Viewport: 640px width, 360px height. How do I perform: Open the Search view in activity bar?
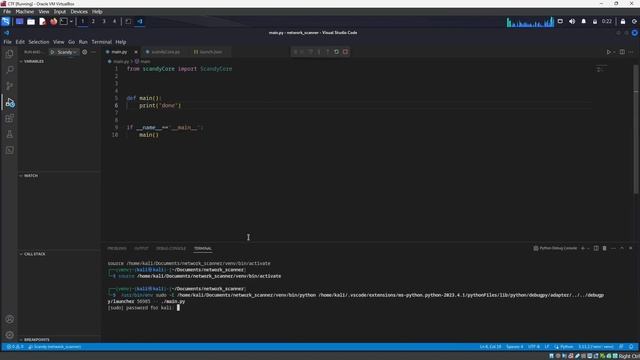pyautogui.click(x=9, y=70)
